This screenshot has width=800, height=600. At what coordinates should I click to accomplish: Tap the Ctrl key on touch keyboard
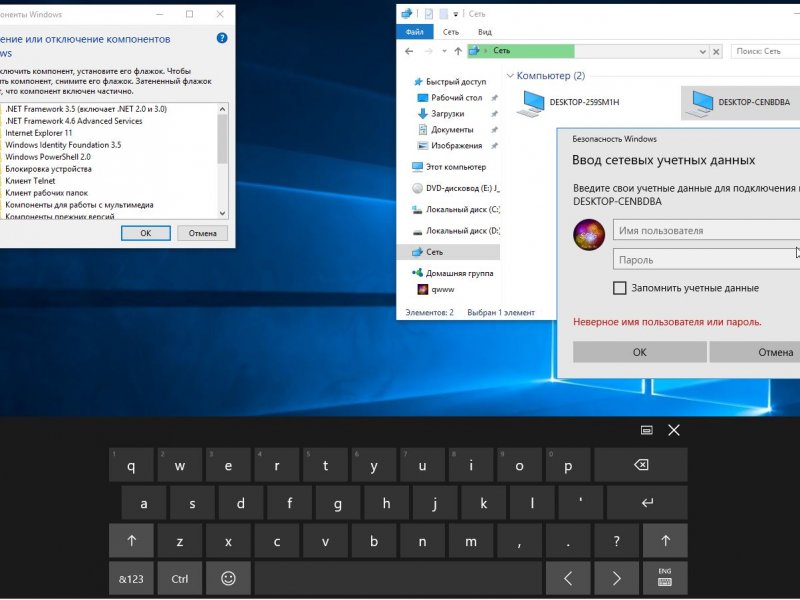tap(180, 579)
